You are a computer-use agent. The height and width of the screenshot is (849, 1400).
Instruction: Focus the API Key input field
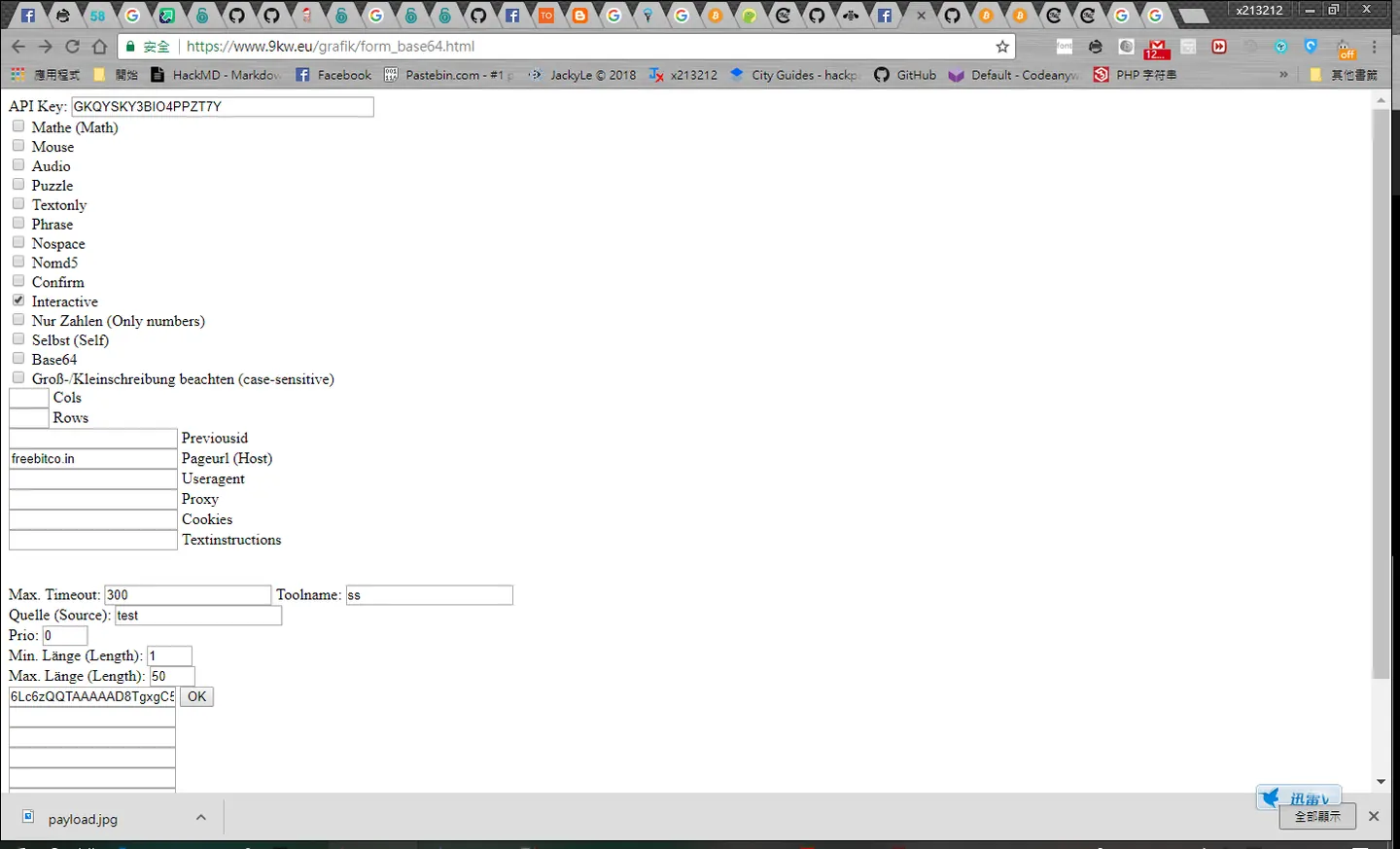[x=223, y=106]
